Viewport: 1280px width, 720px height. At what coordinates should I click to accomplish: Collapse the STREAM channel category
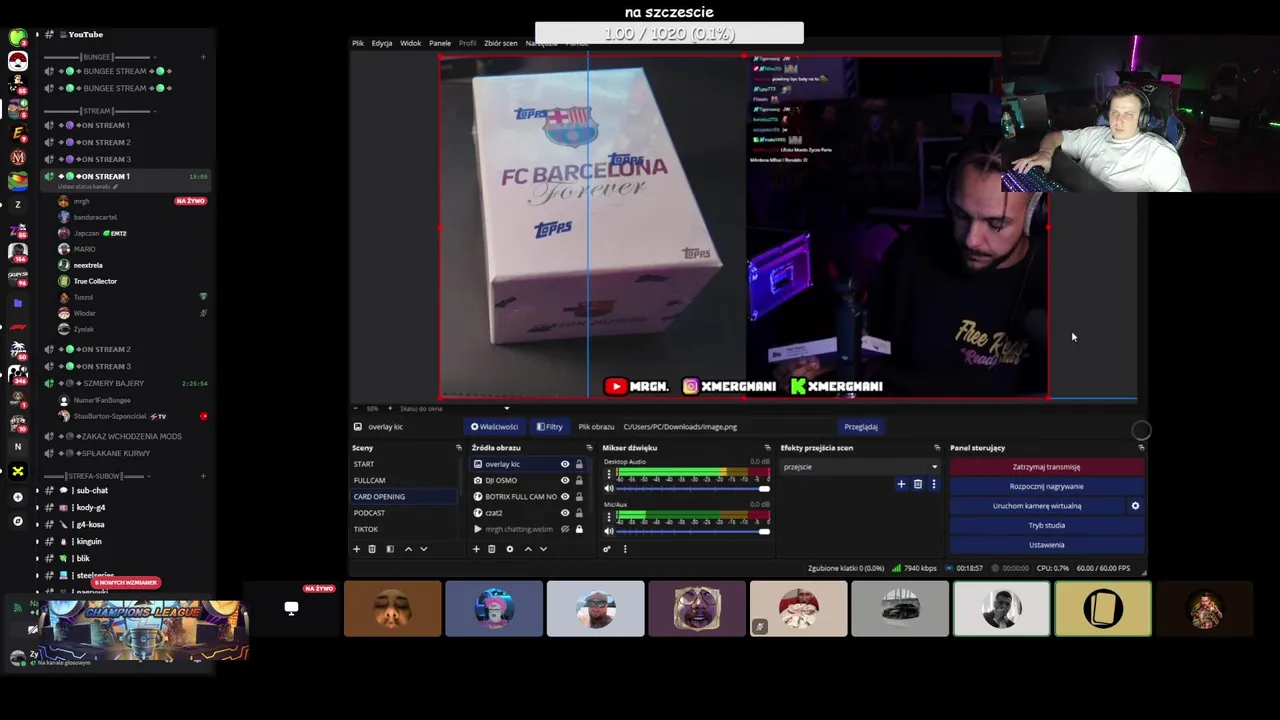(x=97, y=111)
